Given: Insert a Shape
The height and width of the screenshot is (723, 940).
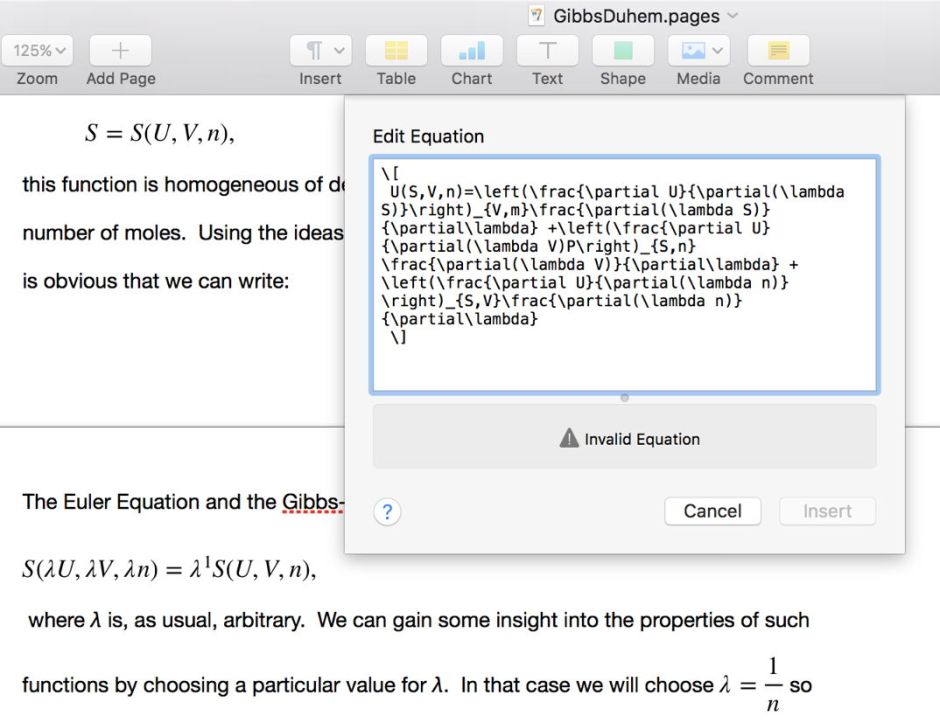Looking at the screenshot, I should coord(622,51).
